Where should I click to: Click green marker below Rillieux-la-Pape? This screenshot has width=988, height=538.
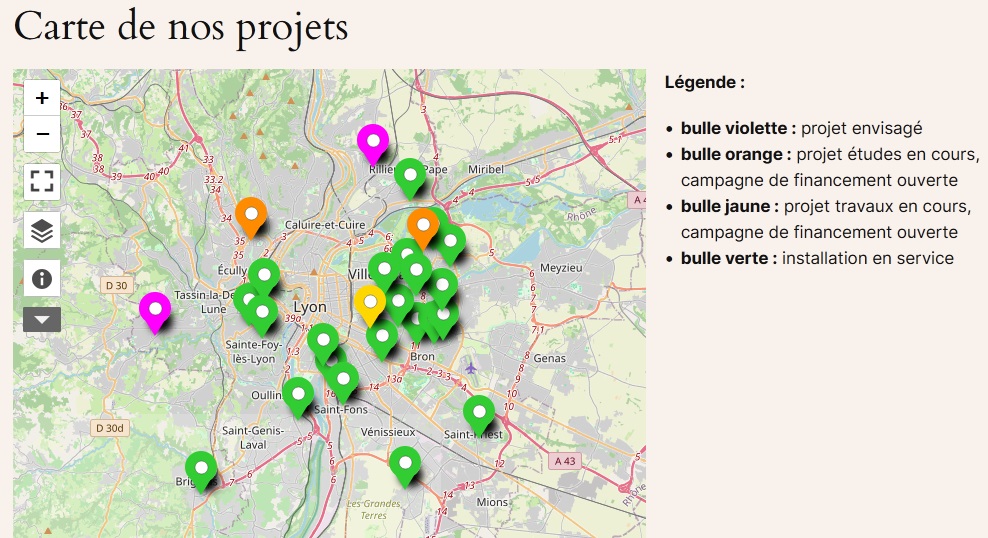[410, 175]
